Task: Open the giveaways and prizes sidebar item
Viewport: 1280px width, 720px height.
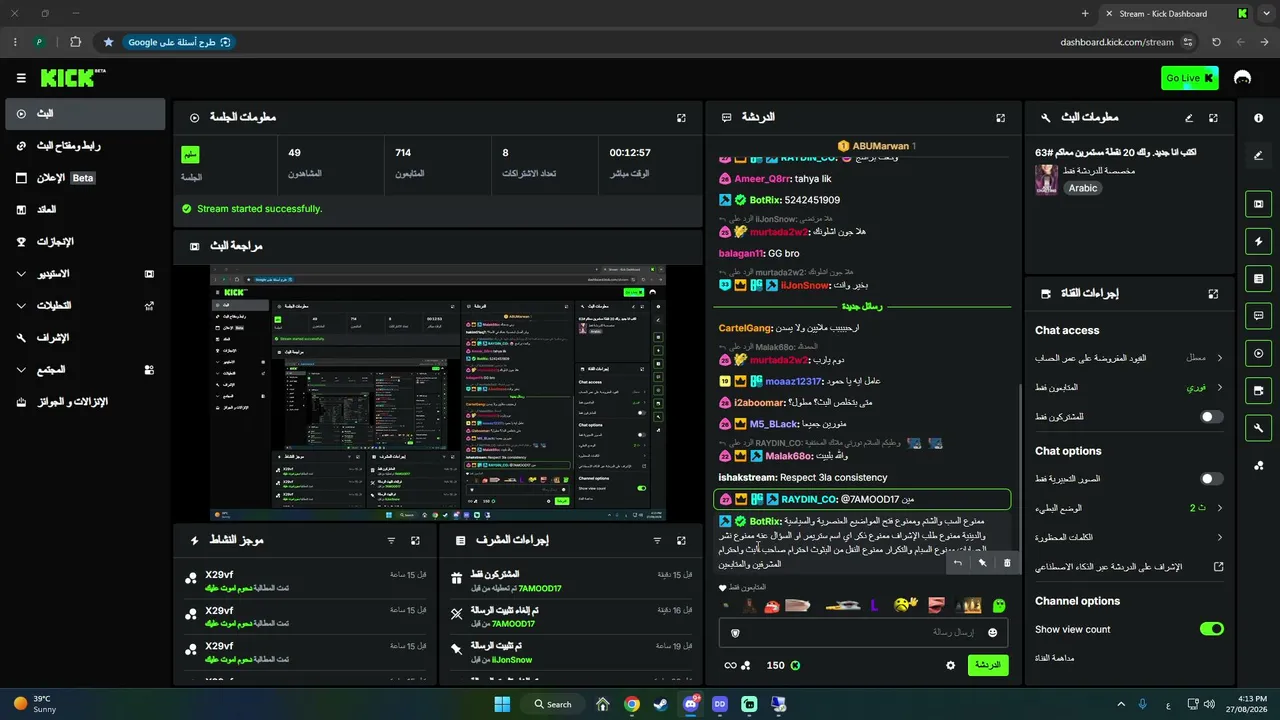Action: tap(85, 402)
